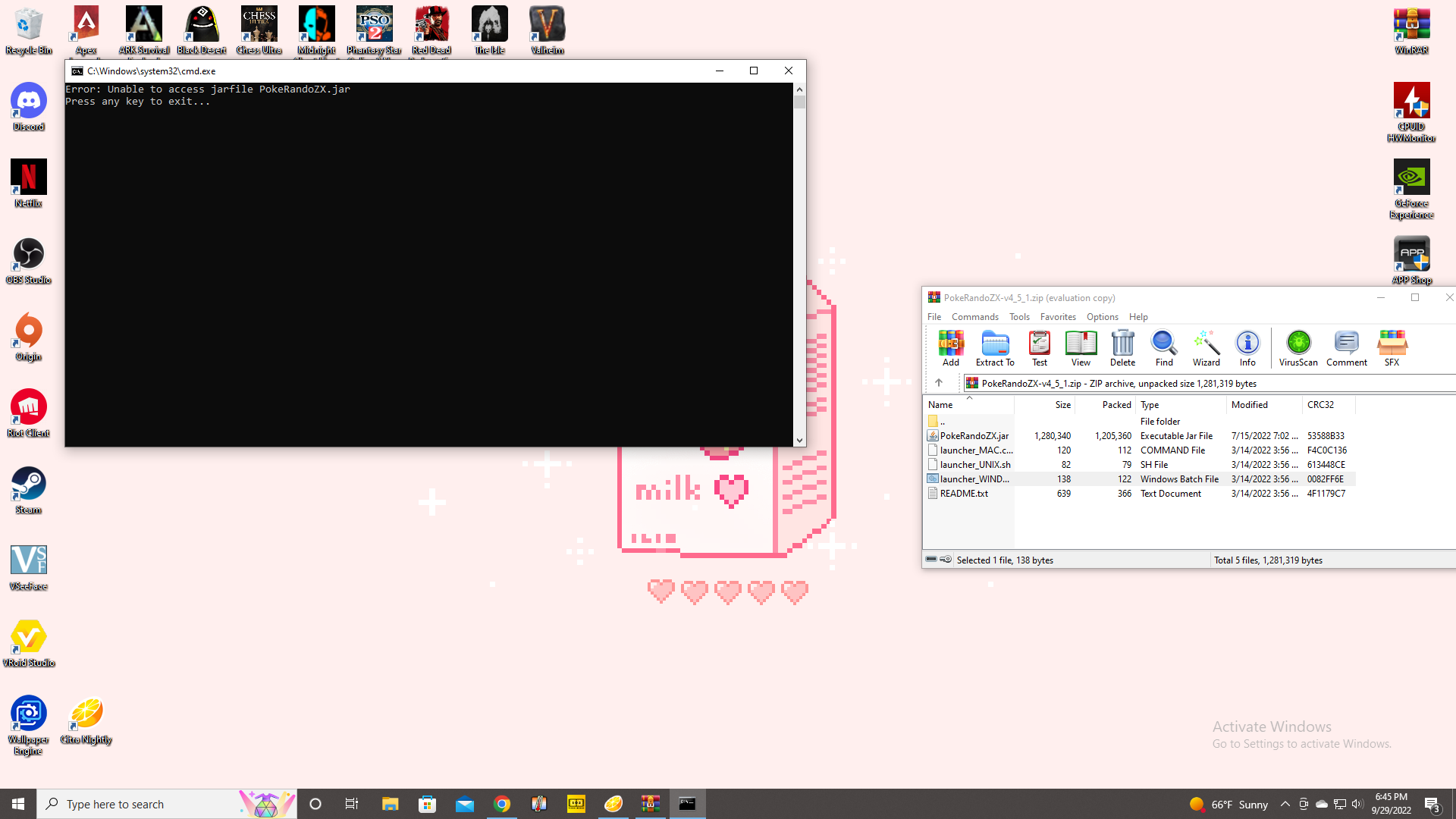Select launcher_UNIX.sh in the archive list

pyautogui.click(x=1140, y=465)
